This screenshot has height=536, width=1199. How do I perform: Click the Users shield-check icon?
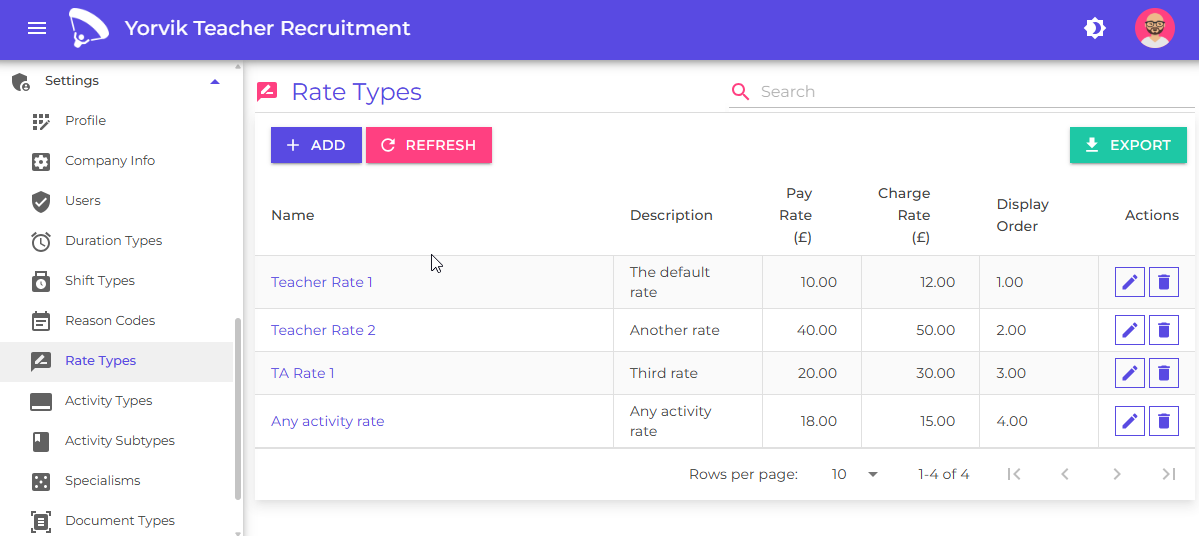(41, 201)
